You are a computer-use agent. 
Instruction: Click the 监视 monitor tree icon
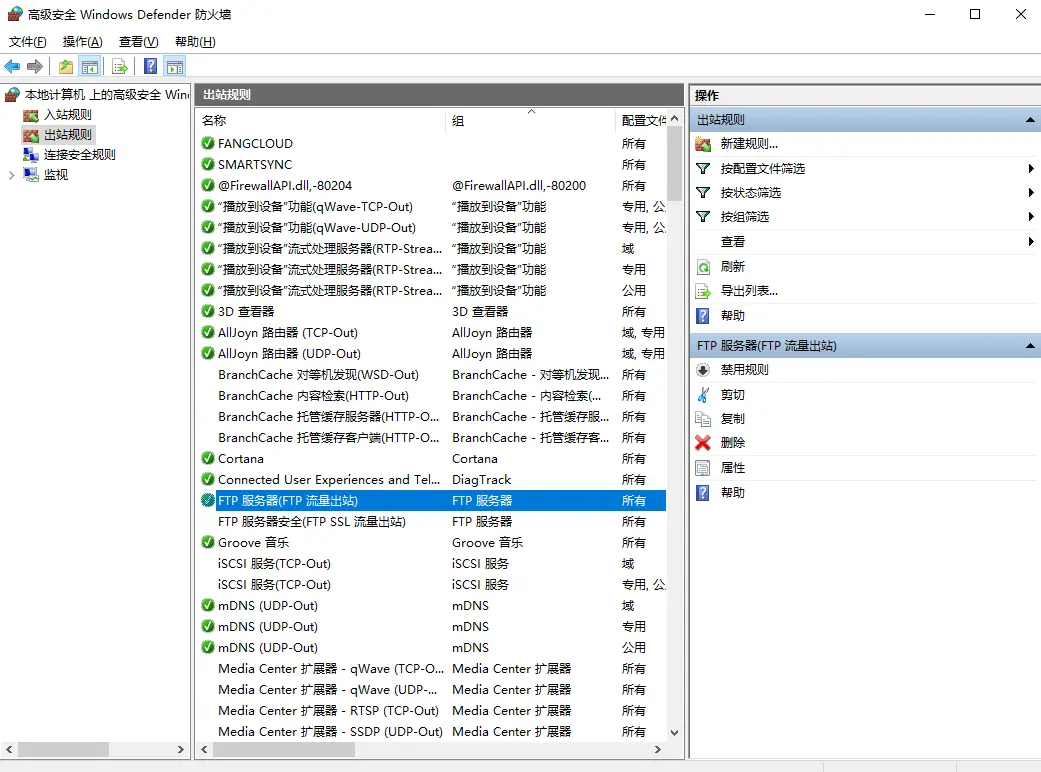31,175
